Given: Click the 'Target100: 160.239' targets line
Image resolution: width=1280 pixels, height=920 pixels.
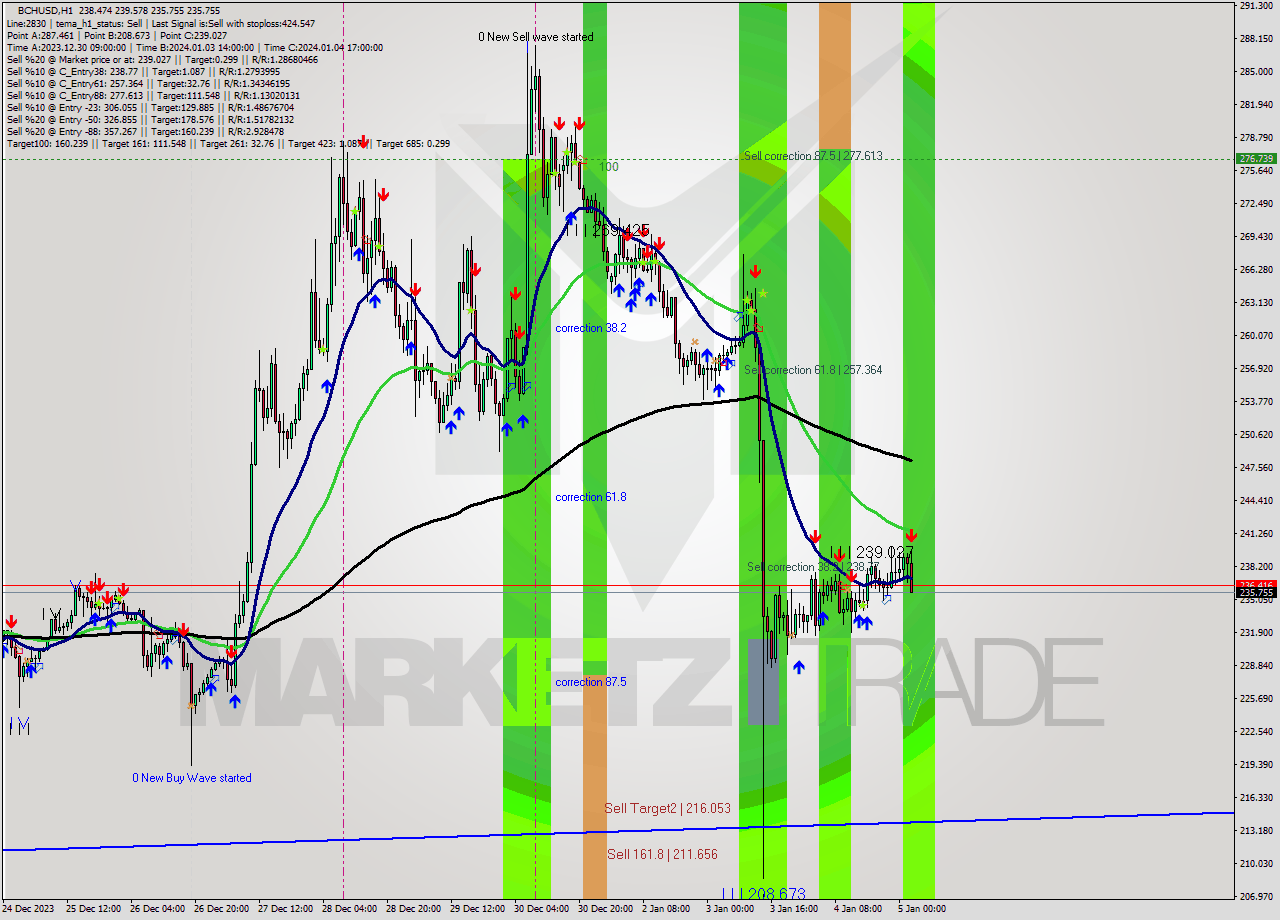Looking at the screenshot, I should click(228, 143).
